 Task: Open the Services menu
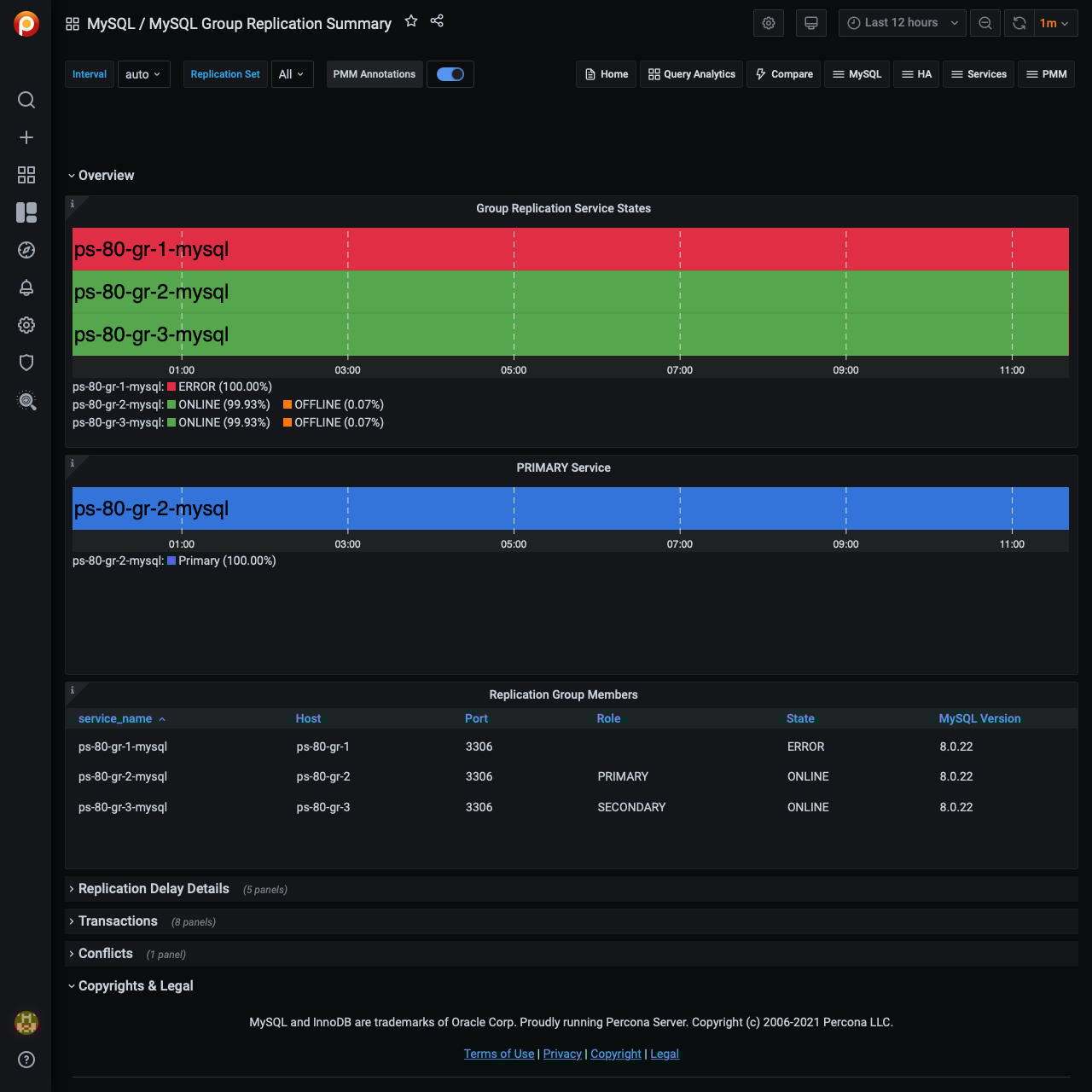coord(979,74)
